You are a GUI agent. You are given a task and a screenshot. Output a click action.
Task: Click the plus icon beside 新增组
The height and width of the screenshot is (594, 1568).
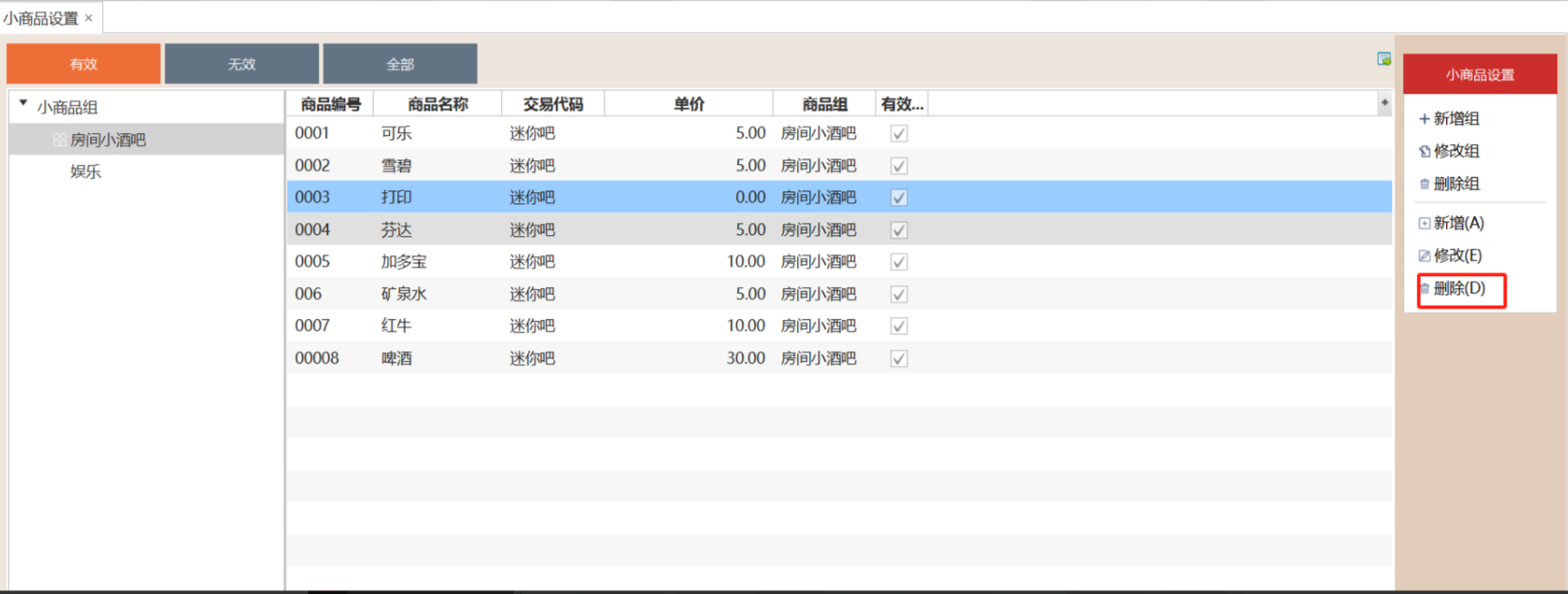[1424, 119]
